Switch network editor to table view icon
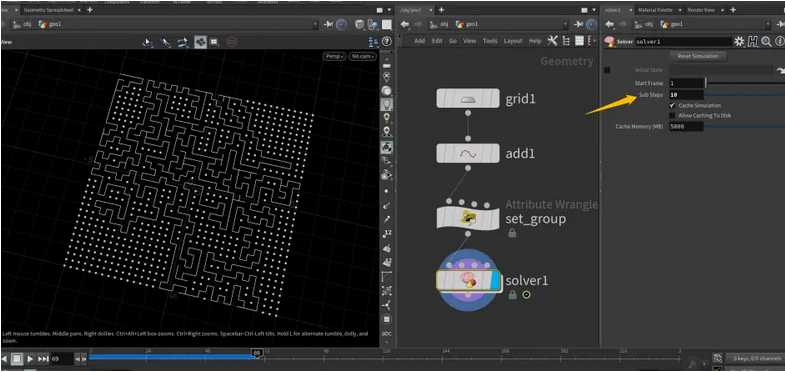 (579, 41)
